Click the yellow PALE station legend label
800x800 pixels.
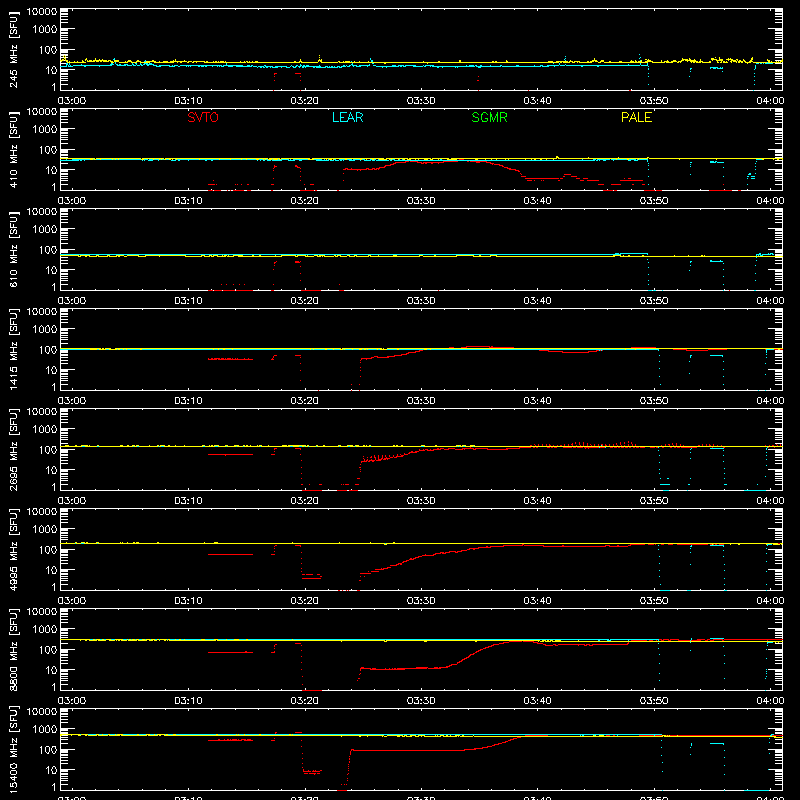point(636,117)
